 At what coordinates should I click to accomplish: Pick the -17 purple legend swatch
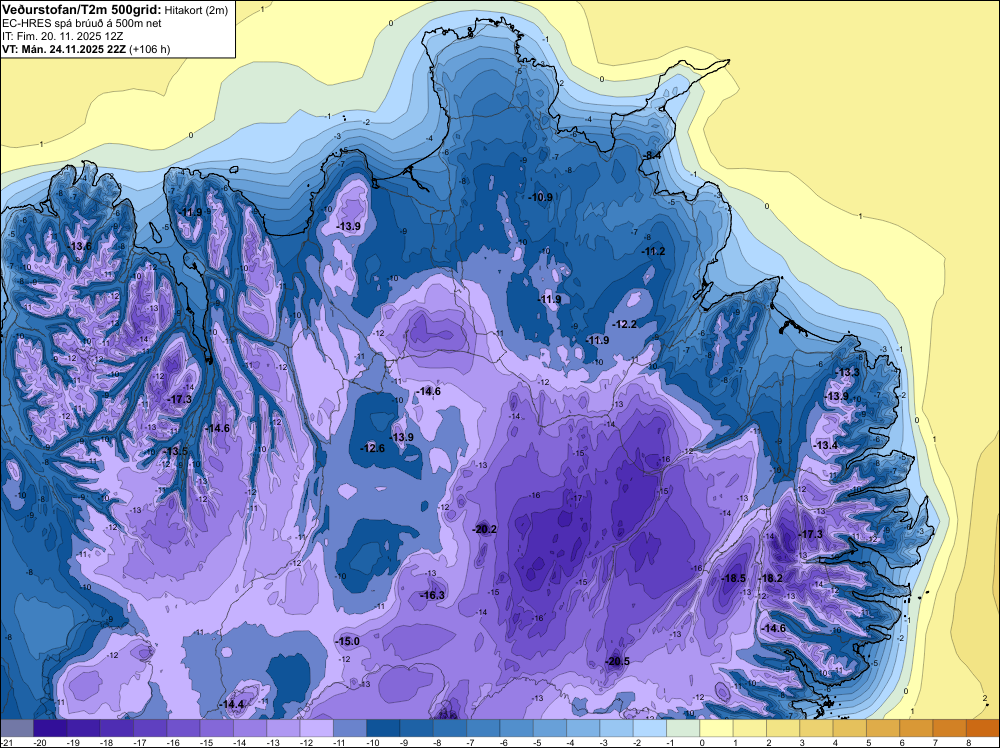[x=150, y=728]
